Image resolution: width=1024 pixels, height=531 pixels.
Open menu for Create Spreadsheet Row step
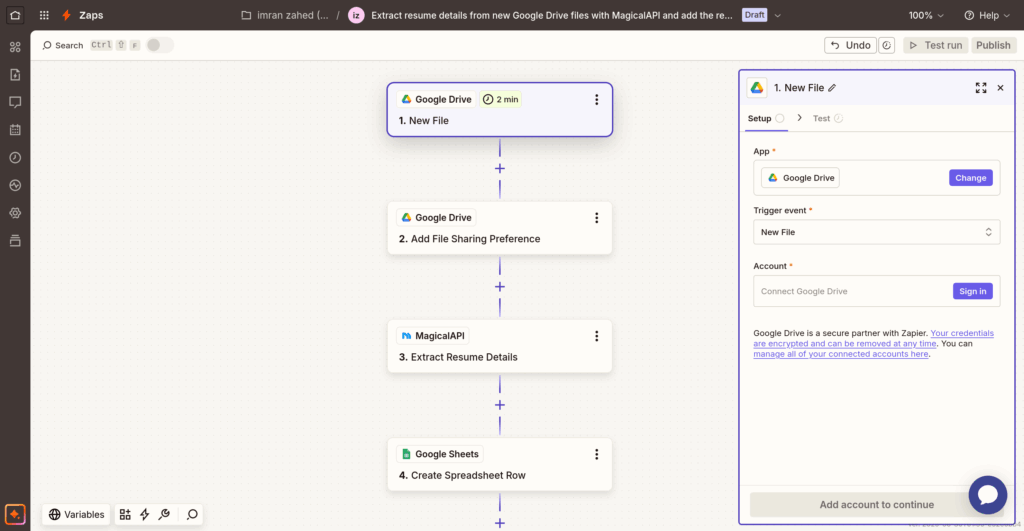[x=596, y=454]
